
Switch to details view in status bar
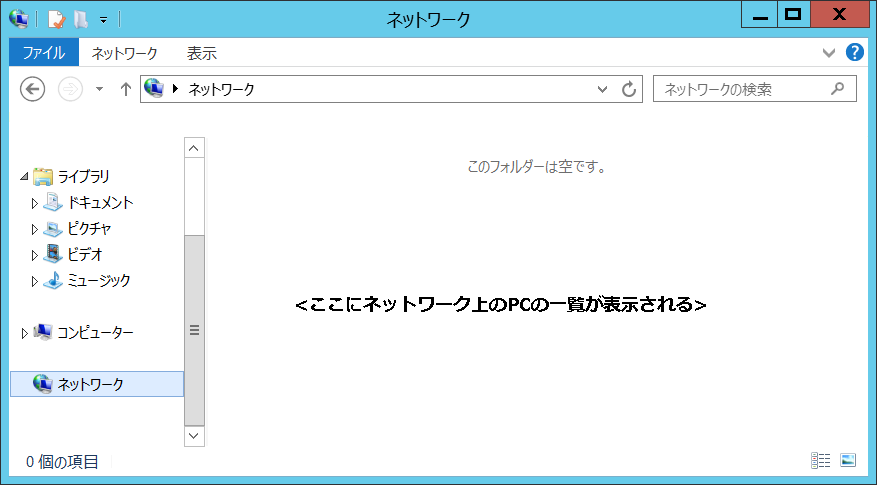tap(821, 460)
